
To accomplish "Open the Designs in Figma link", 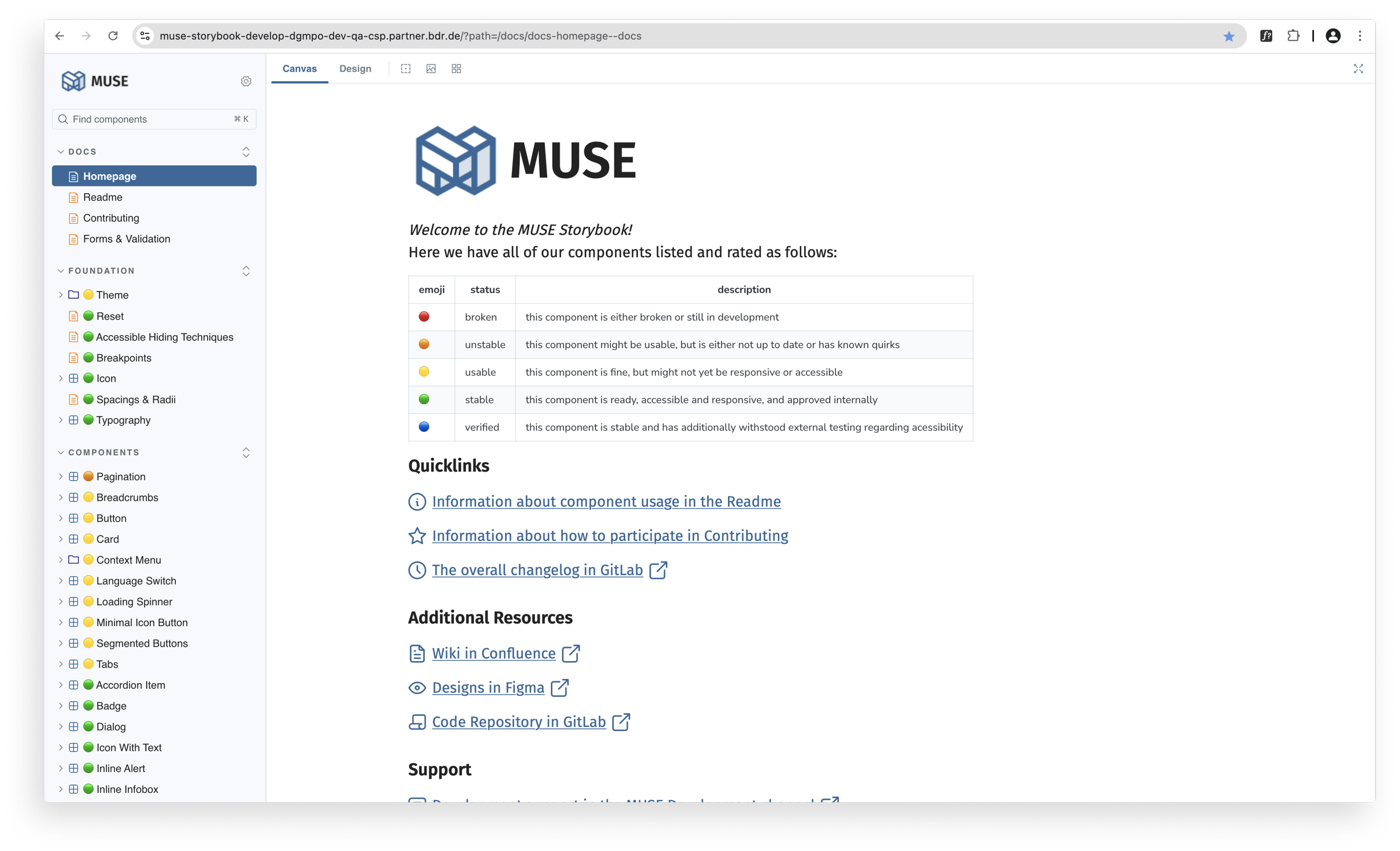I will point(488,688).
